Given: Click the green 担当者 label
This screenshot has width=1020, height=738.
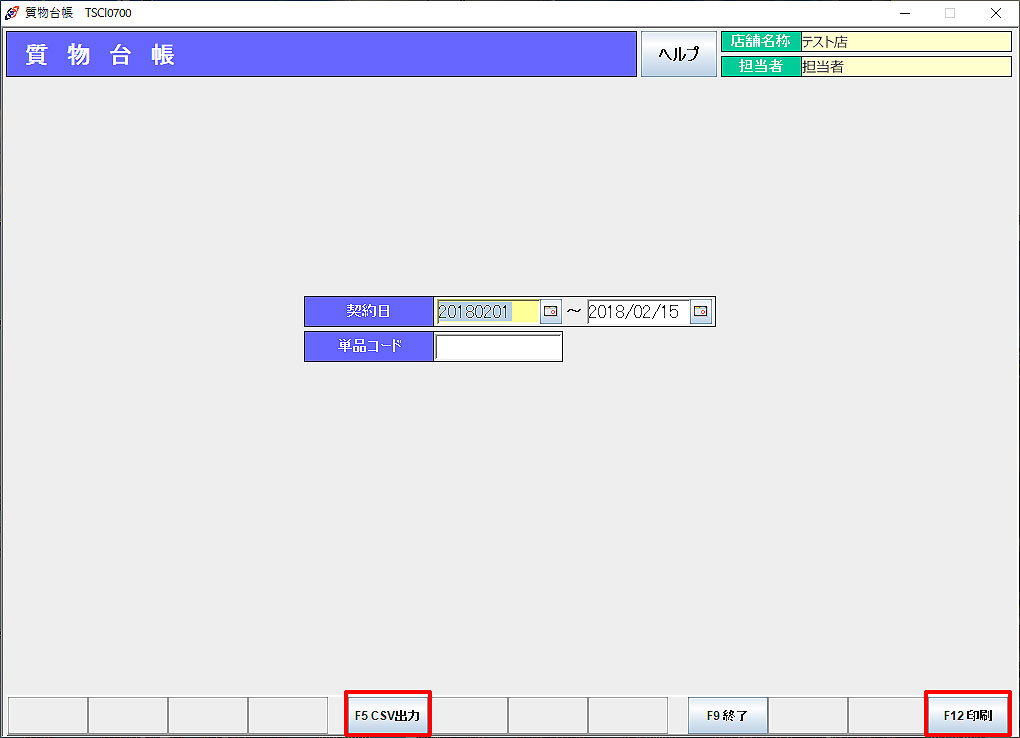Looking at the screenshot, I should (x=761, y=66).
